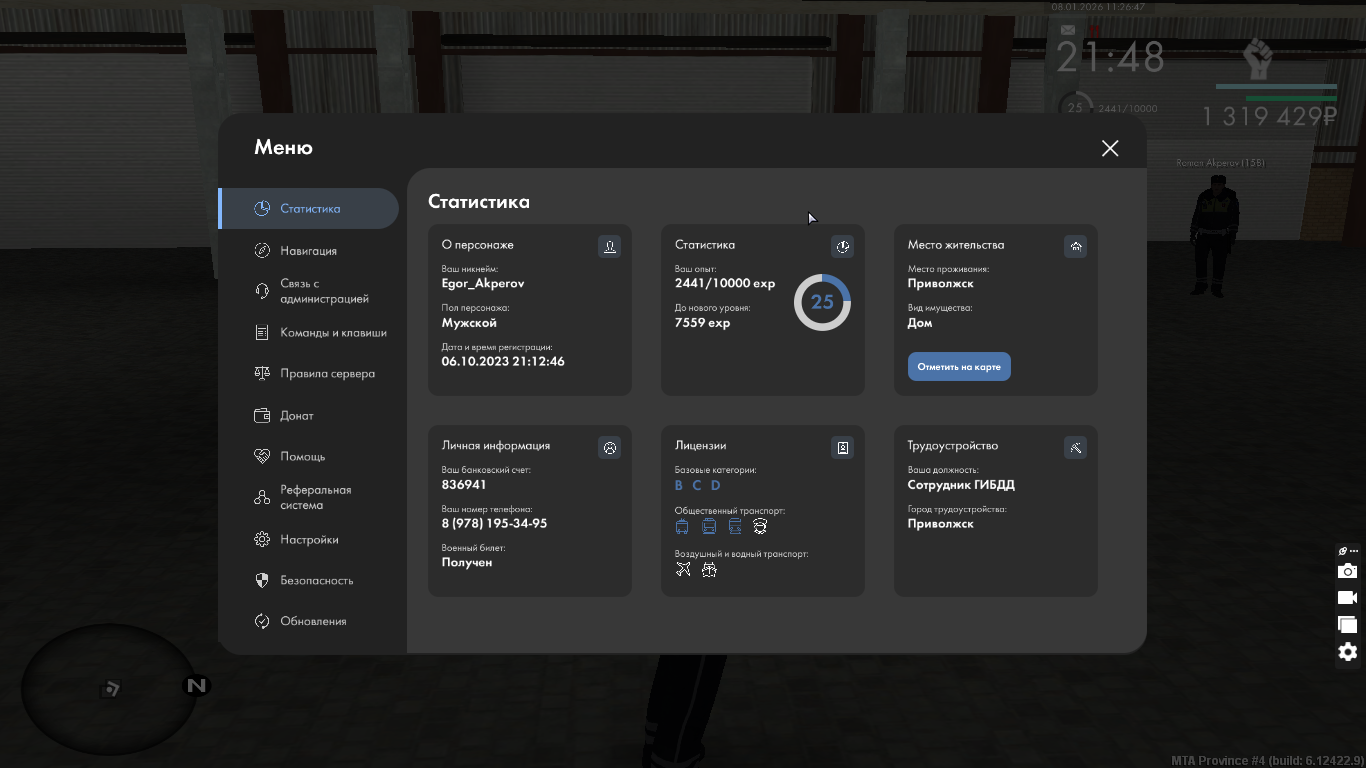Click license category D
This screenshot has width=1366, height=768.
coord(715,485)
